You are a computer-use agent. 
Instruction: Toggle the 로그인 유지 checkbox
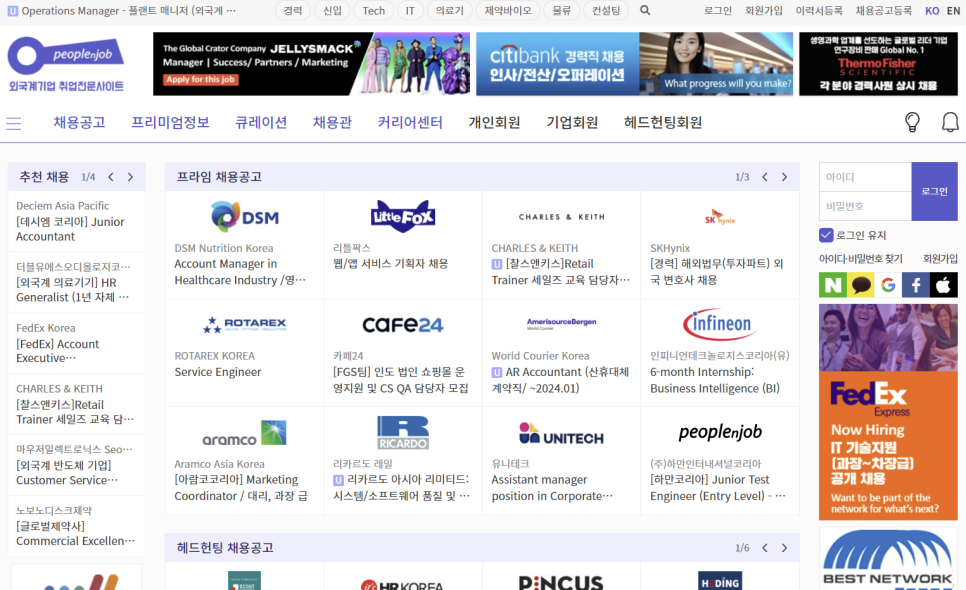[x=826, y=235]
